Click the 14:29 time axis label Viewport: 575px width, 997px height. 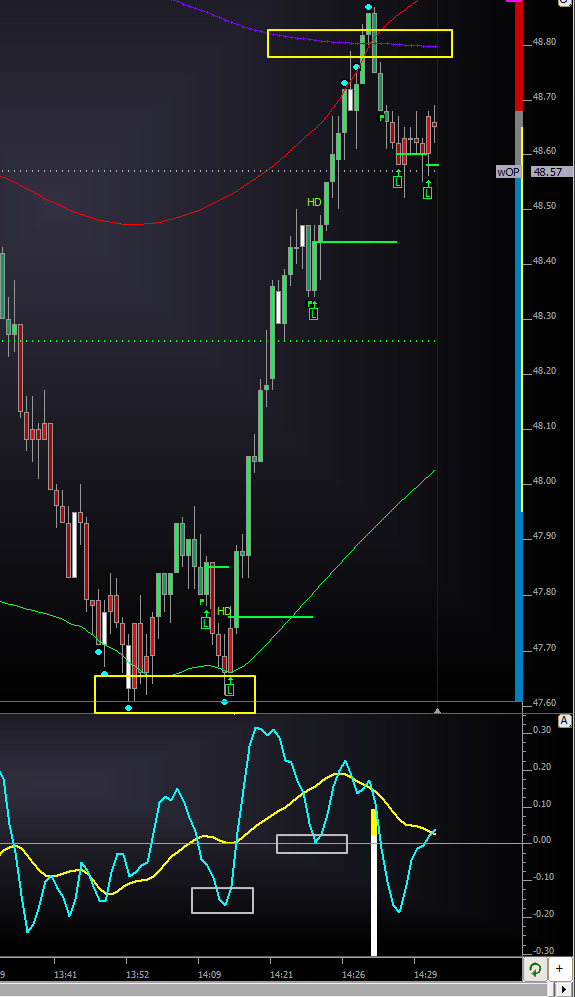pyautogui.click(x=426, y=974)
